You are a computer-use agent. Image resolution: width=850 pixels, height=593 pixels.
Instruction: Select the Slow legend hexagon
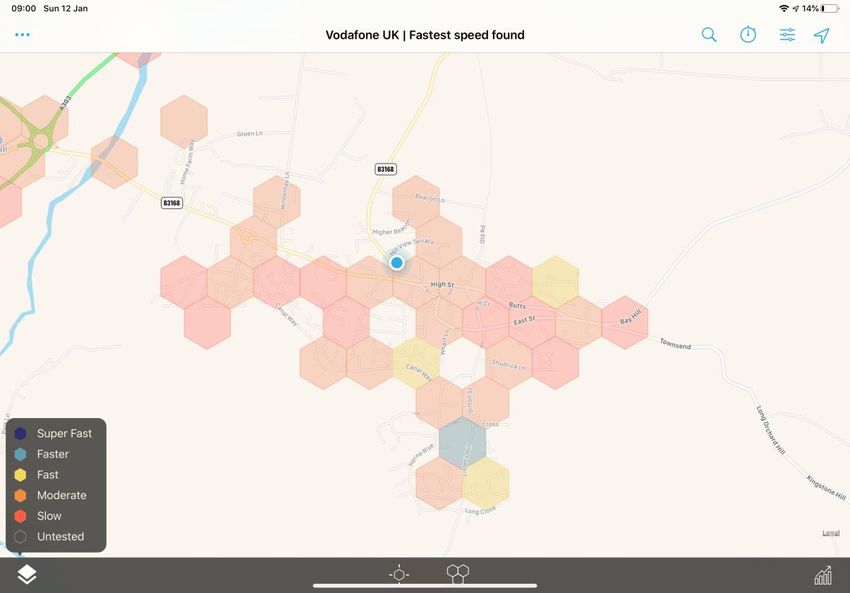20,516
